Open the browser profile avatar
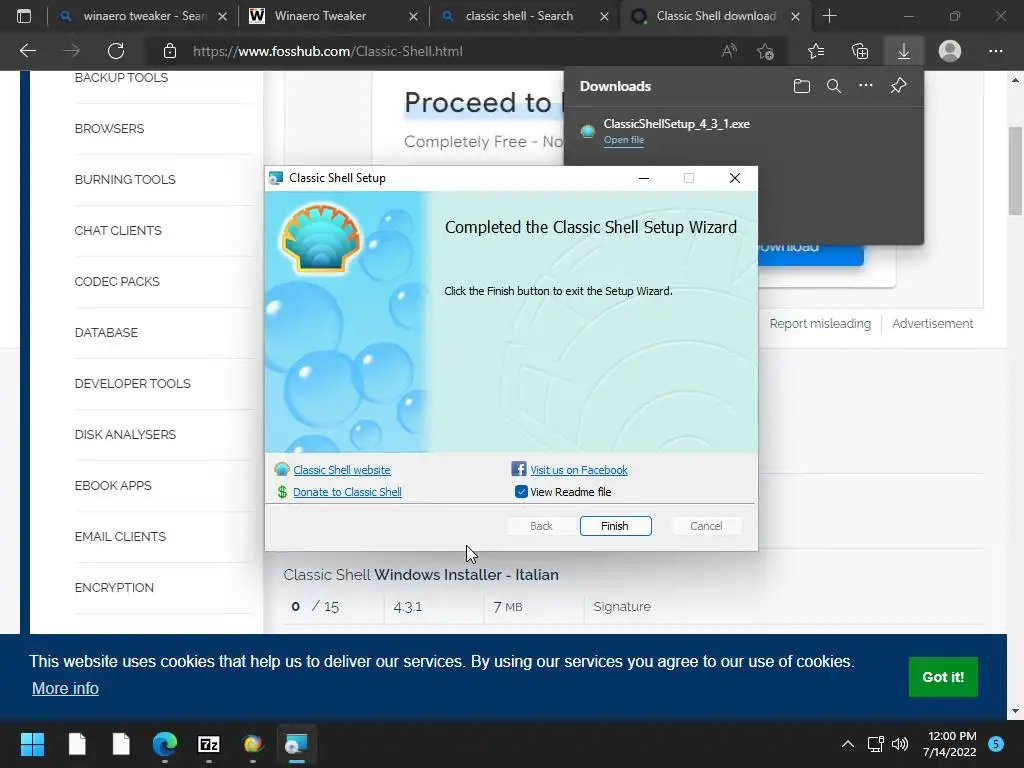 click(x=950, y=51)
